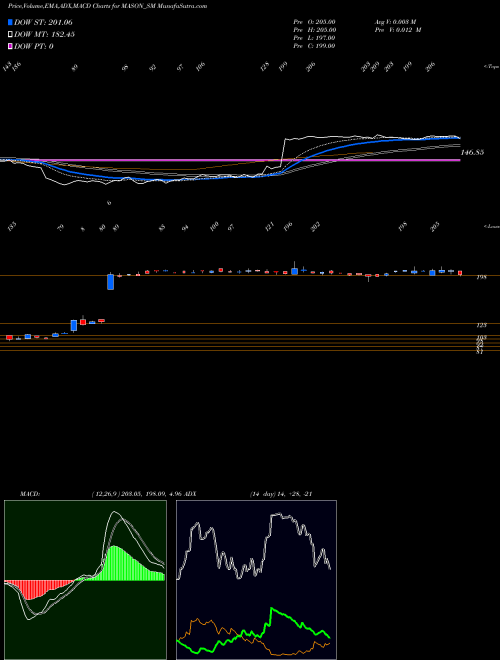Screen dimensions: 500x660
Task: Select the DOW PT: 0 label
Action: tap(34, 46)
